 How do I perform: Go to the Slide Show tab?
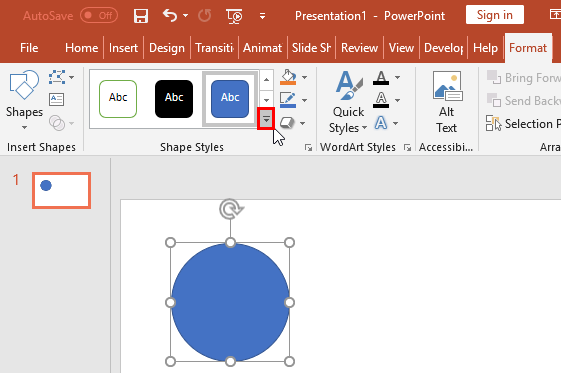(311, 48)
